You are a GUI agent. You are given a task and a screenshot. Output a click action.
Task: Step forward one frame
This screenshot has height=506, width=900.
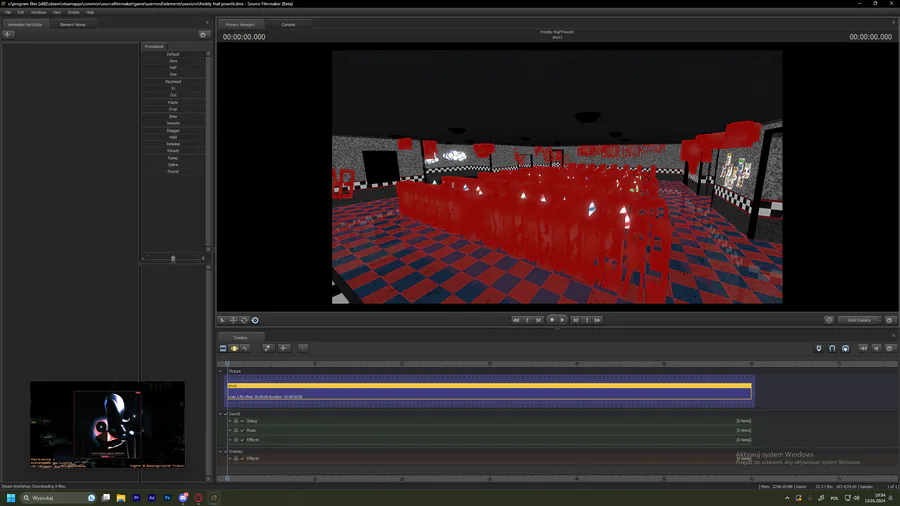pyautogui.click(x=575, y=320)
